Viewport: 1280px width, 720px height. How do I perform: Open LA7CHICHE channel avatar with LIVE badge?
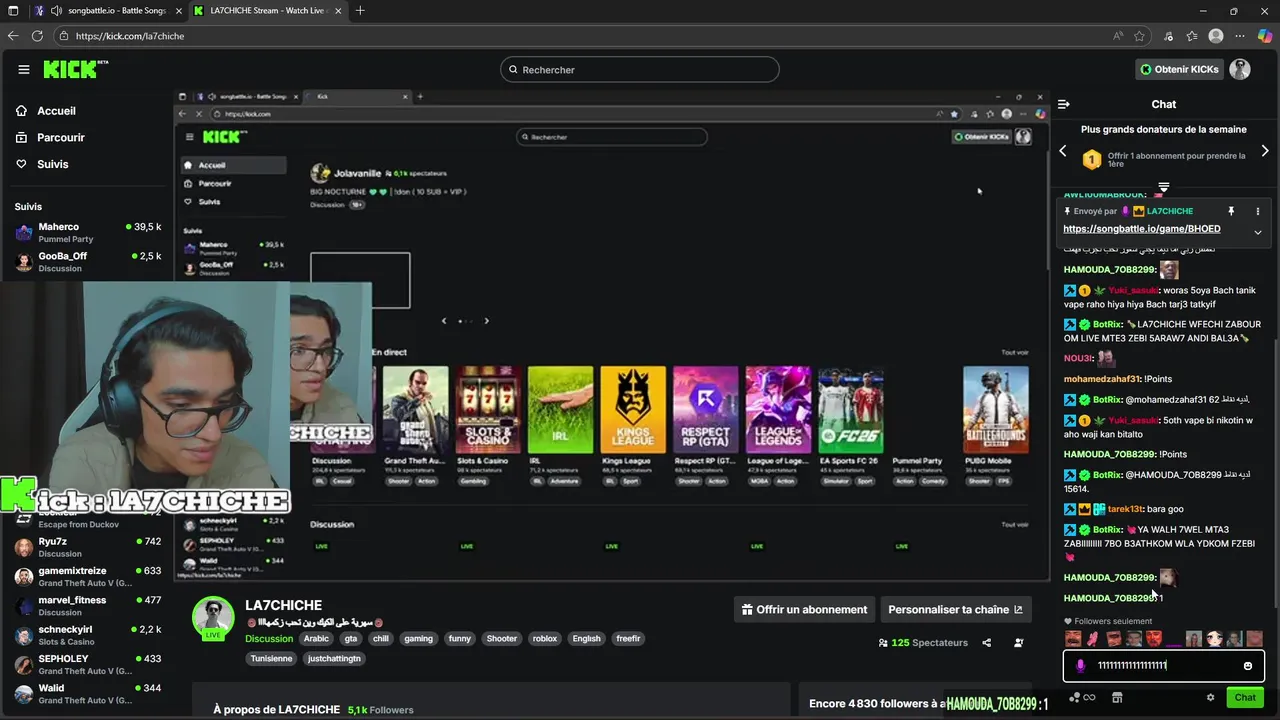[x=213, y=618]
